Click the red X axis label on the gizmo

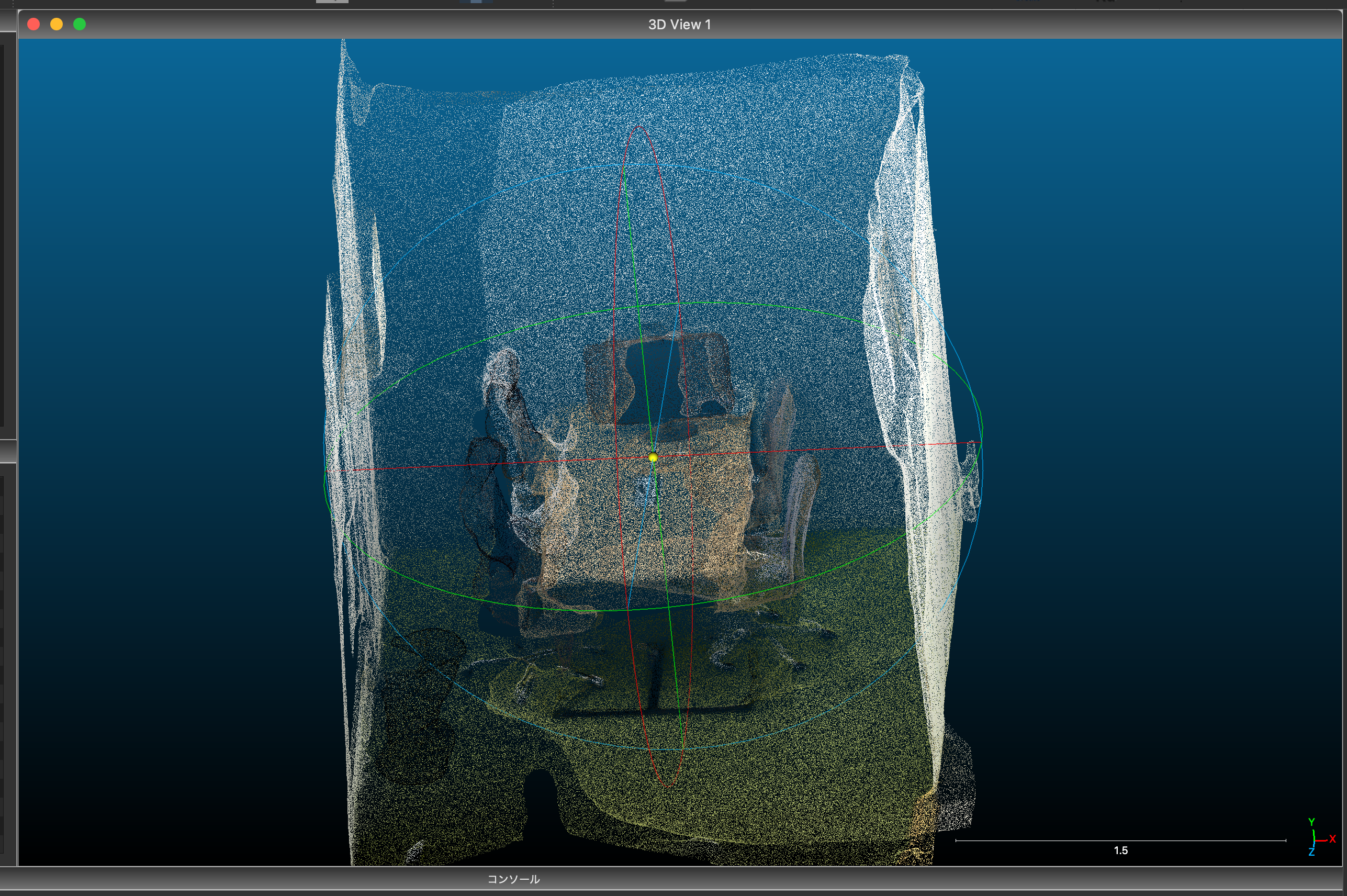pyautogui.click(x=1332, y=839)
